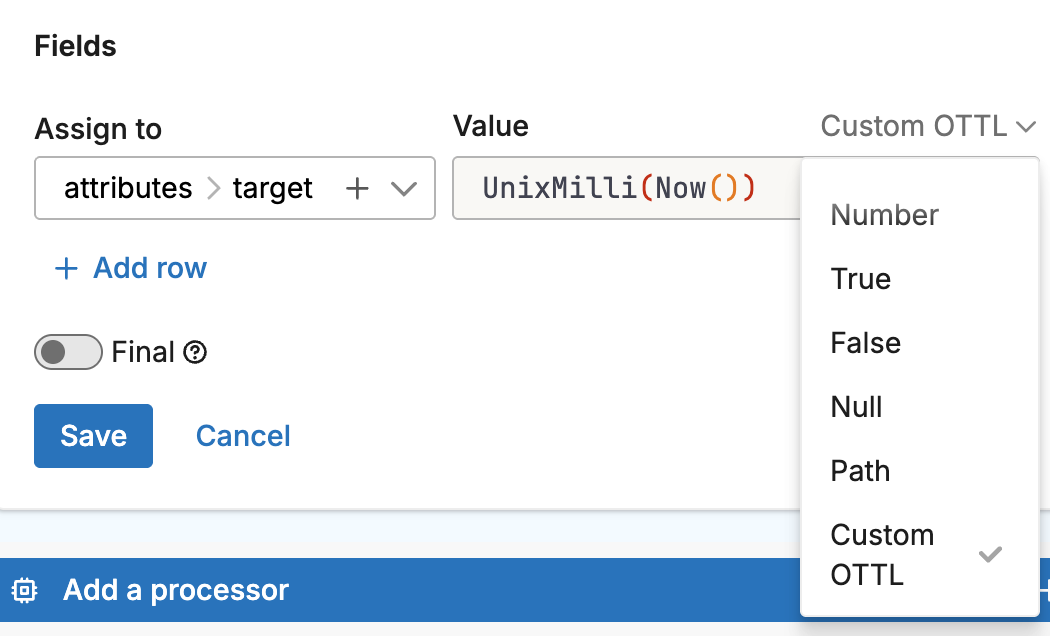Click the target segment in Assign to path
1050x636 pixels.
click(272, 188)
